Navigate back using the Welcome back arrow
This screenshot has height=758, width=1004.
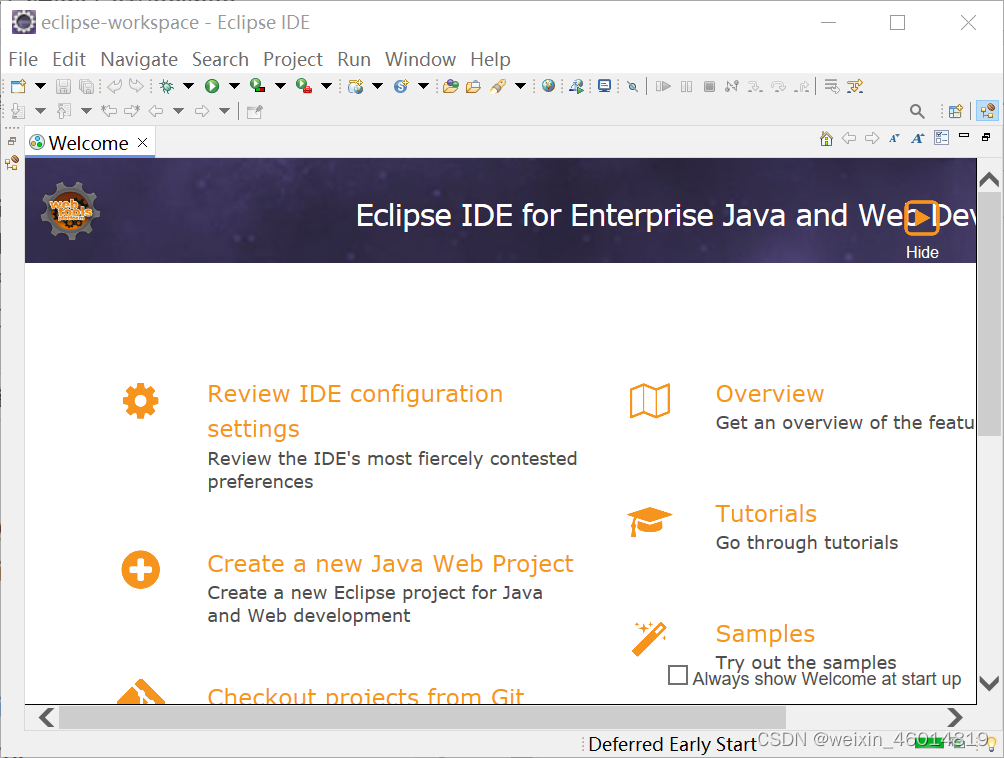(849, 138)
